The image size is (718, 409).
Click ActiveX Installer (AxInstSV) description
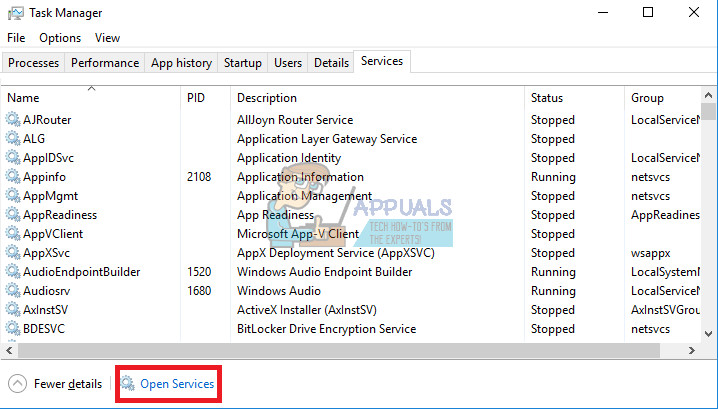tap(307, 310)
